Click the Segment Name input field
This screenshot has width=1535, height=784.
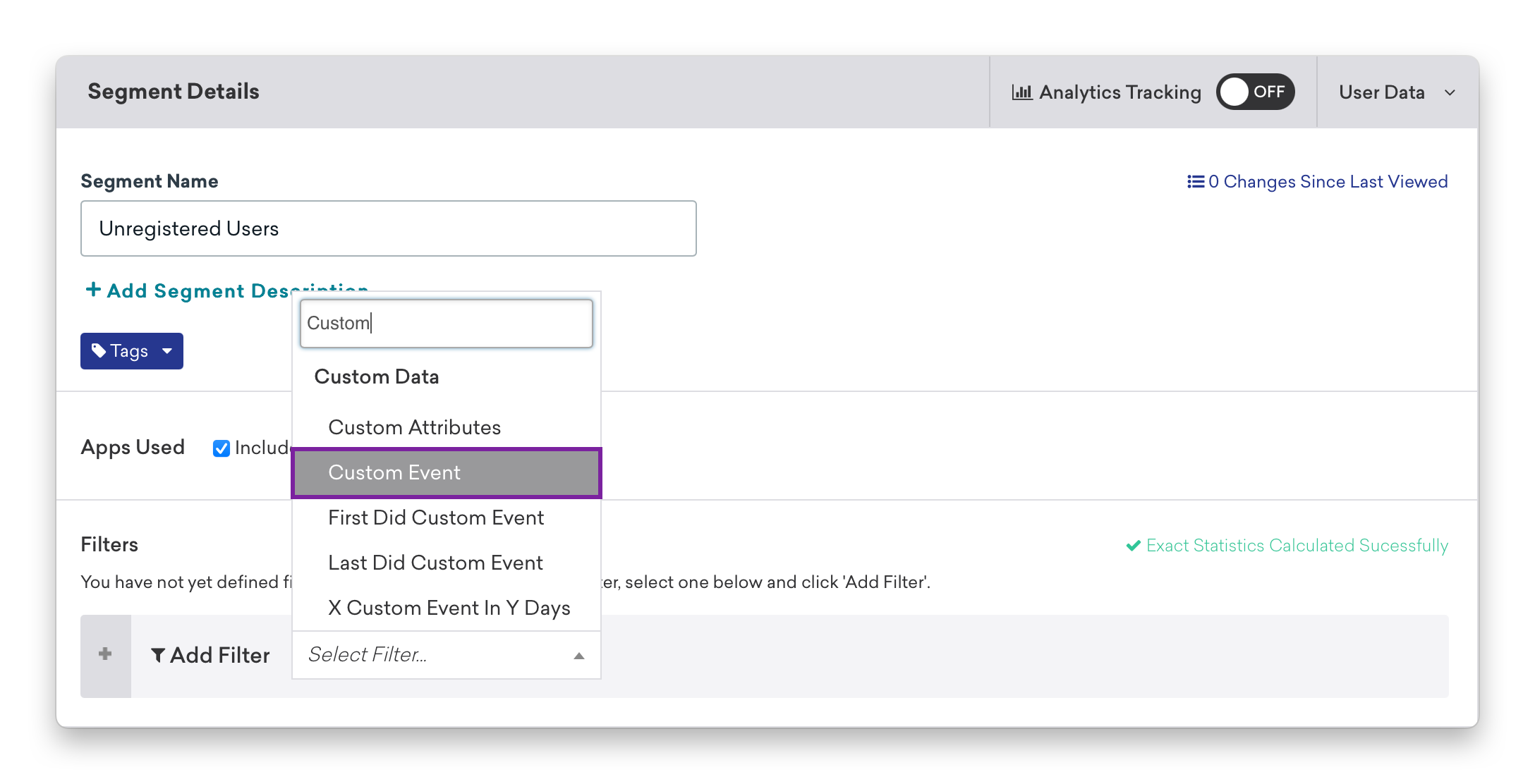[x=389, y=228]
